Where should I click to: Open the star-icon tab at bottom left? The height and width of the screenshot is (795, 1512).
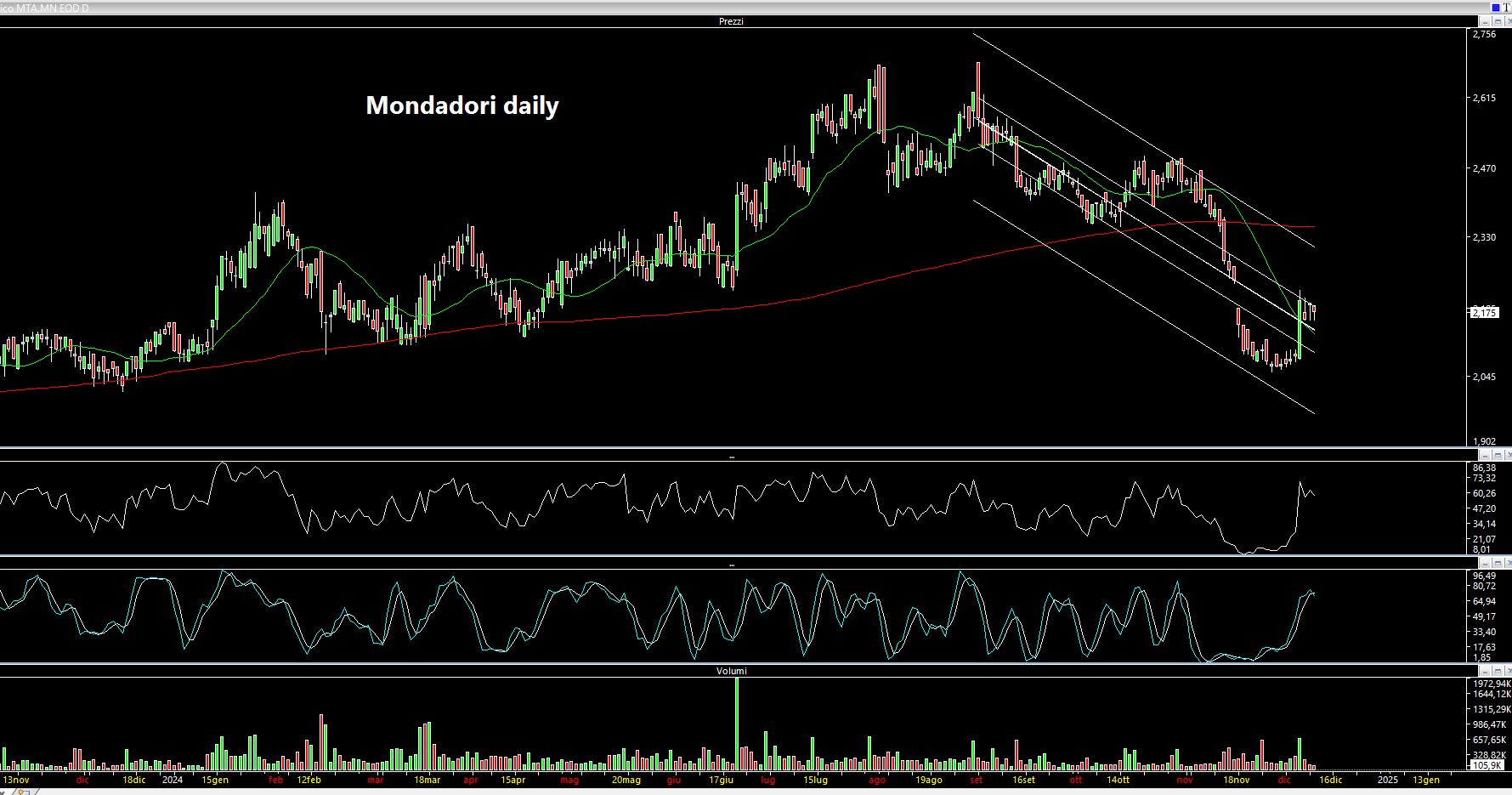[x=24, y=792]
